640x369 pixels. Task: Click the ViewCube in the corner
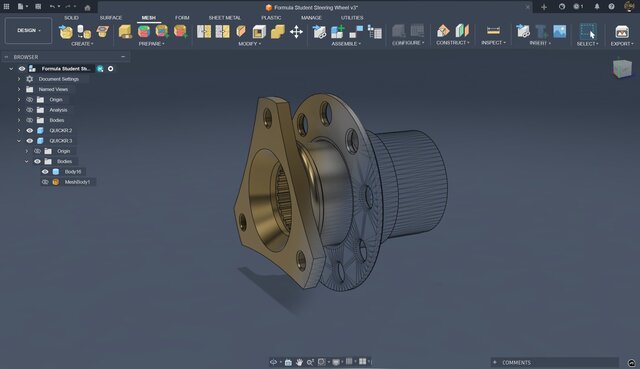pos(622,68)
